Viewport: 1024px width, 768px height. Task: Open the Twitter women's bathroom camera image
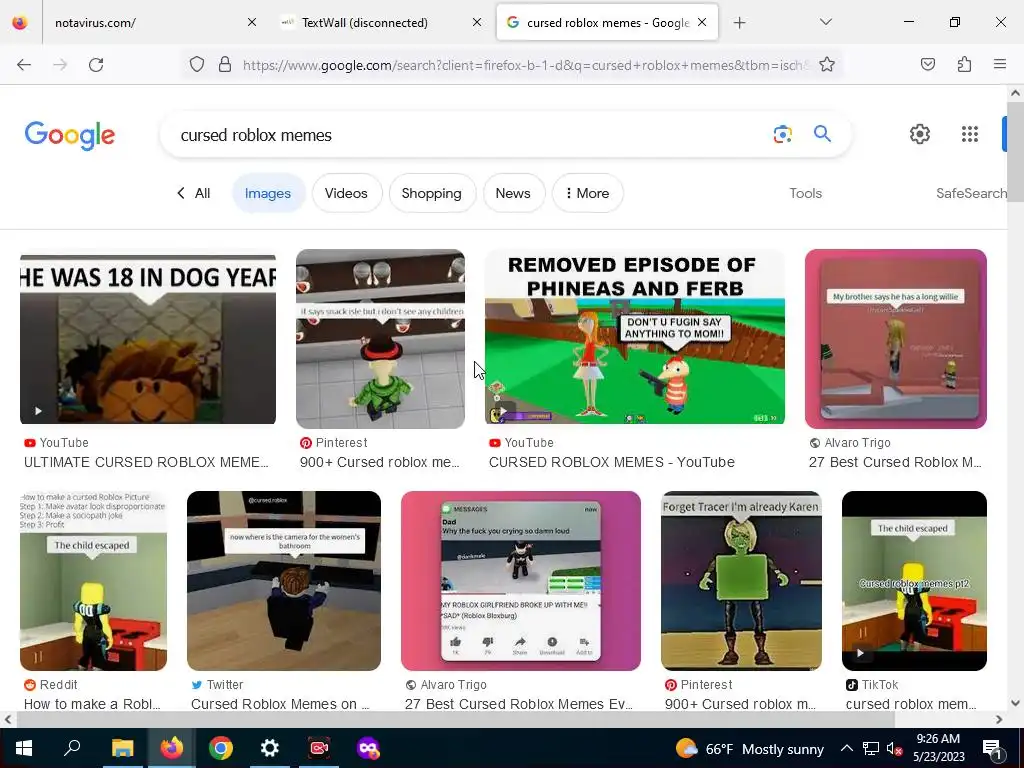coord(284,581)
